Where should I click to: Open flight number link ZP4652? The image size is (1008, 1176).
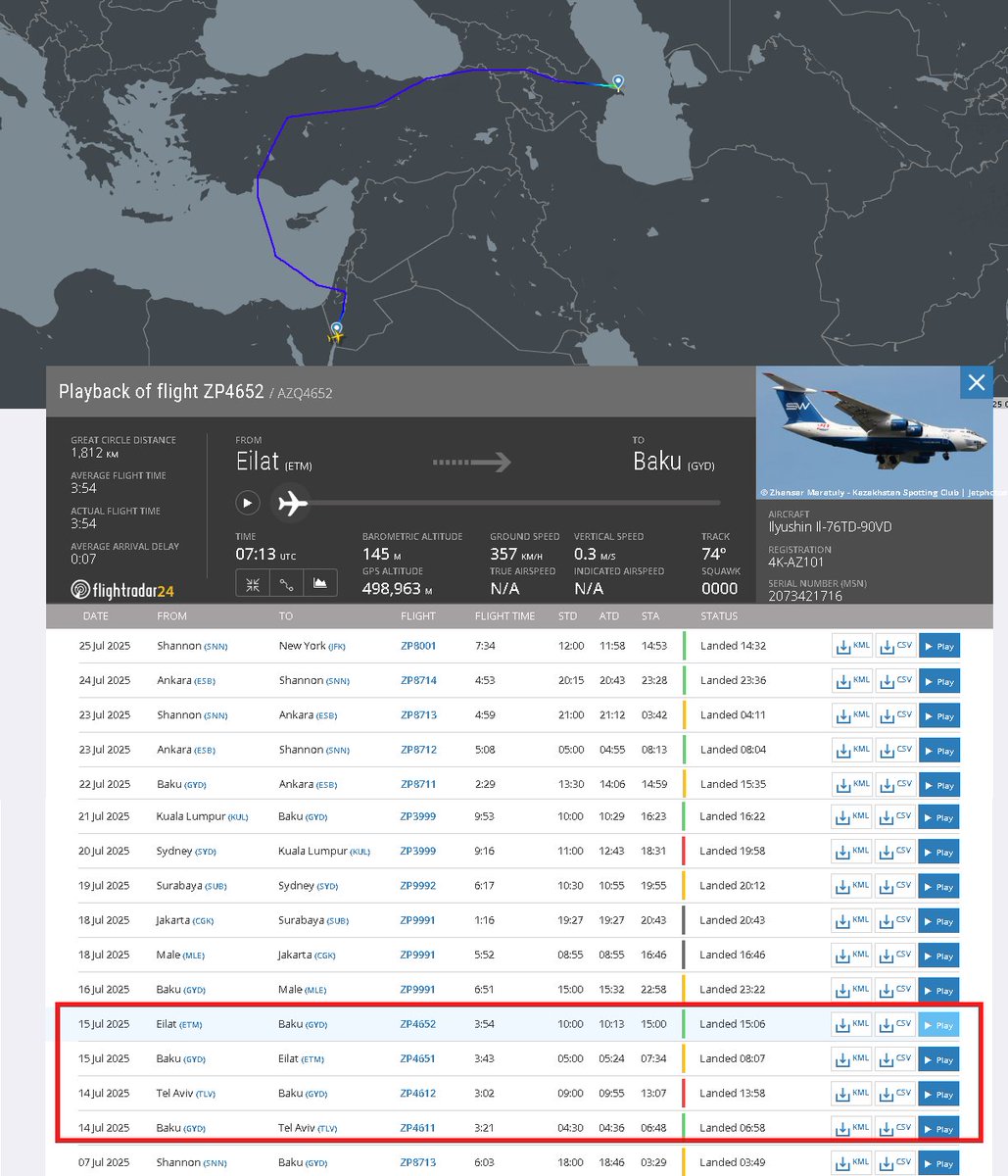pos(418,1024)
